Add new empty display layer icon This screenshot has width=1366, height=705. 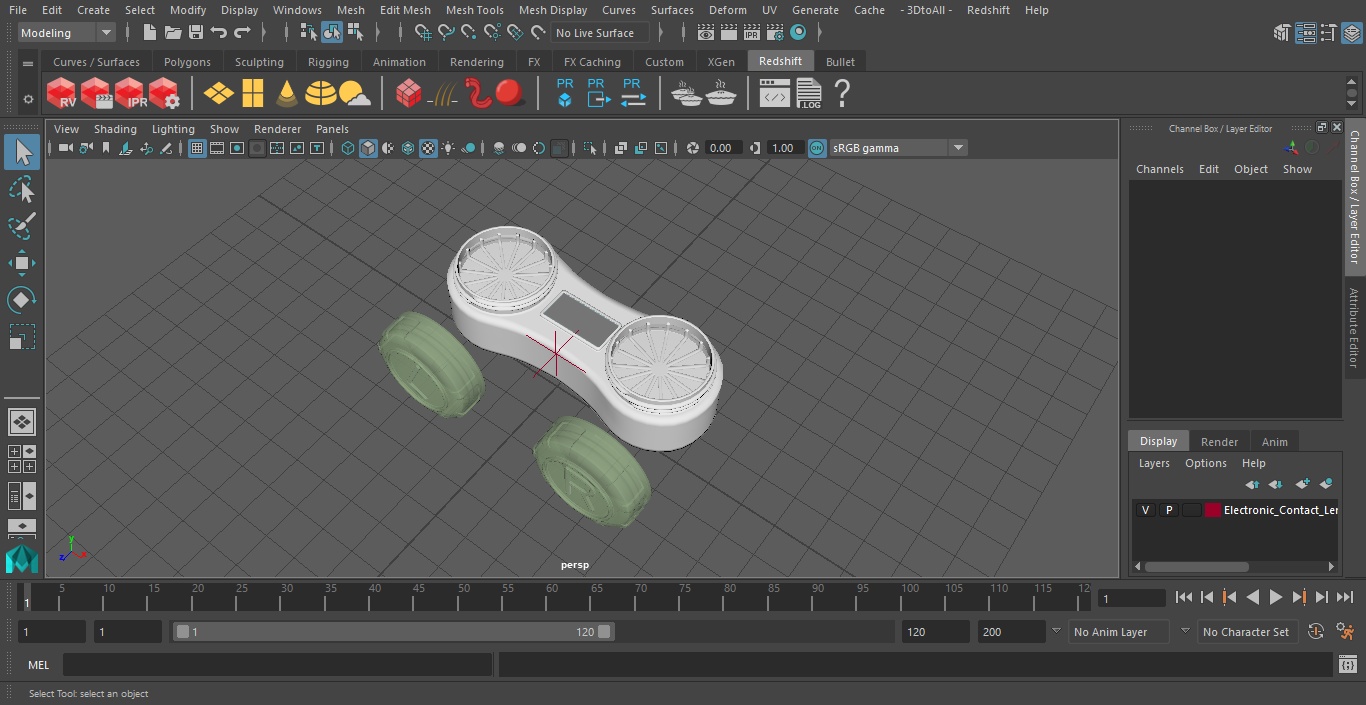1302,484
